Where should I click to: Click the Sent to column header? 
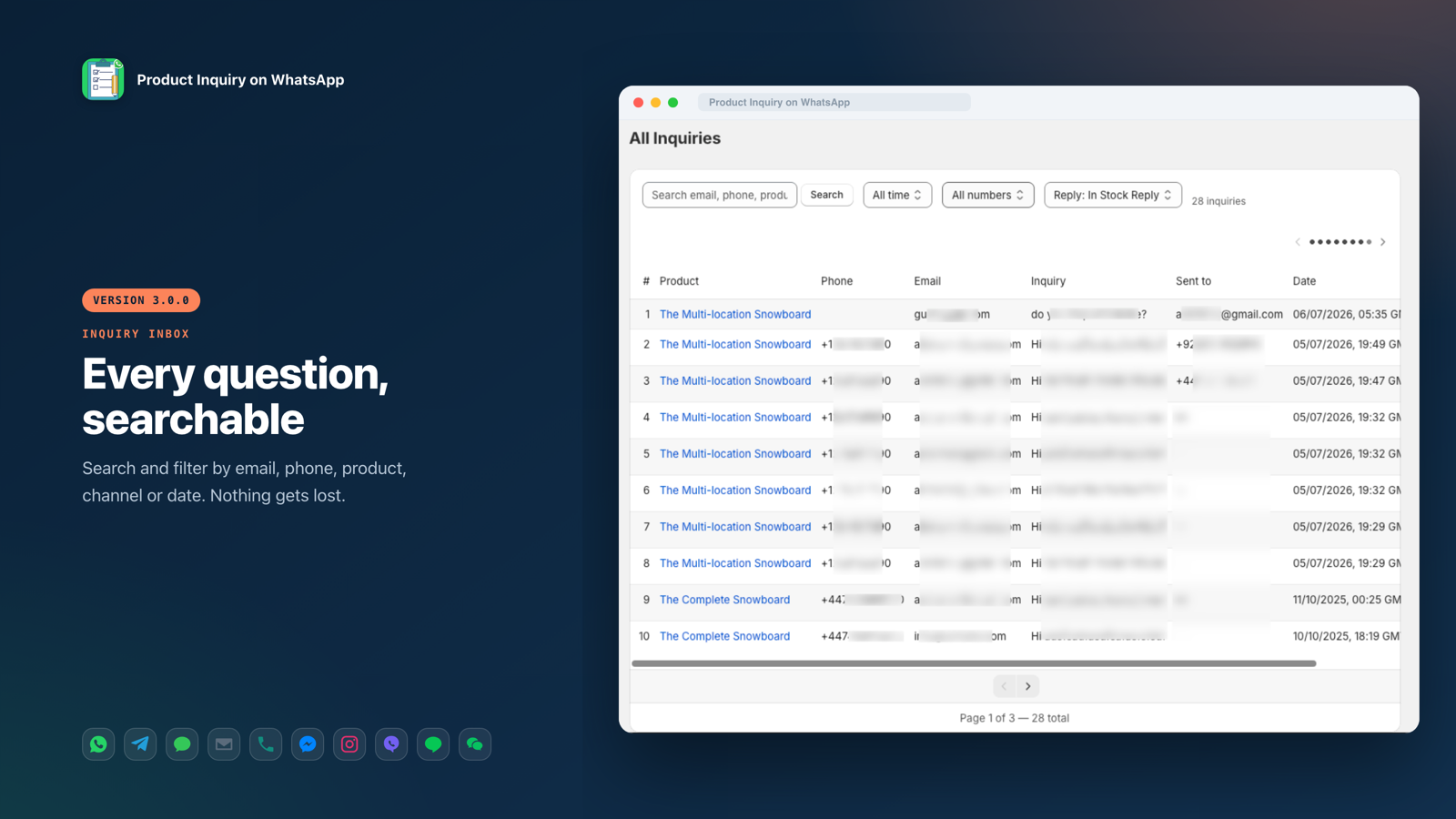(1193, 281)
